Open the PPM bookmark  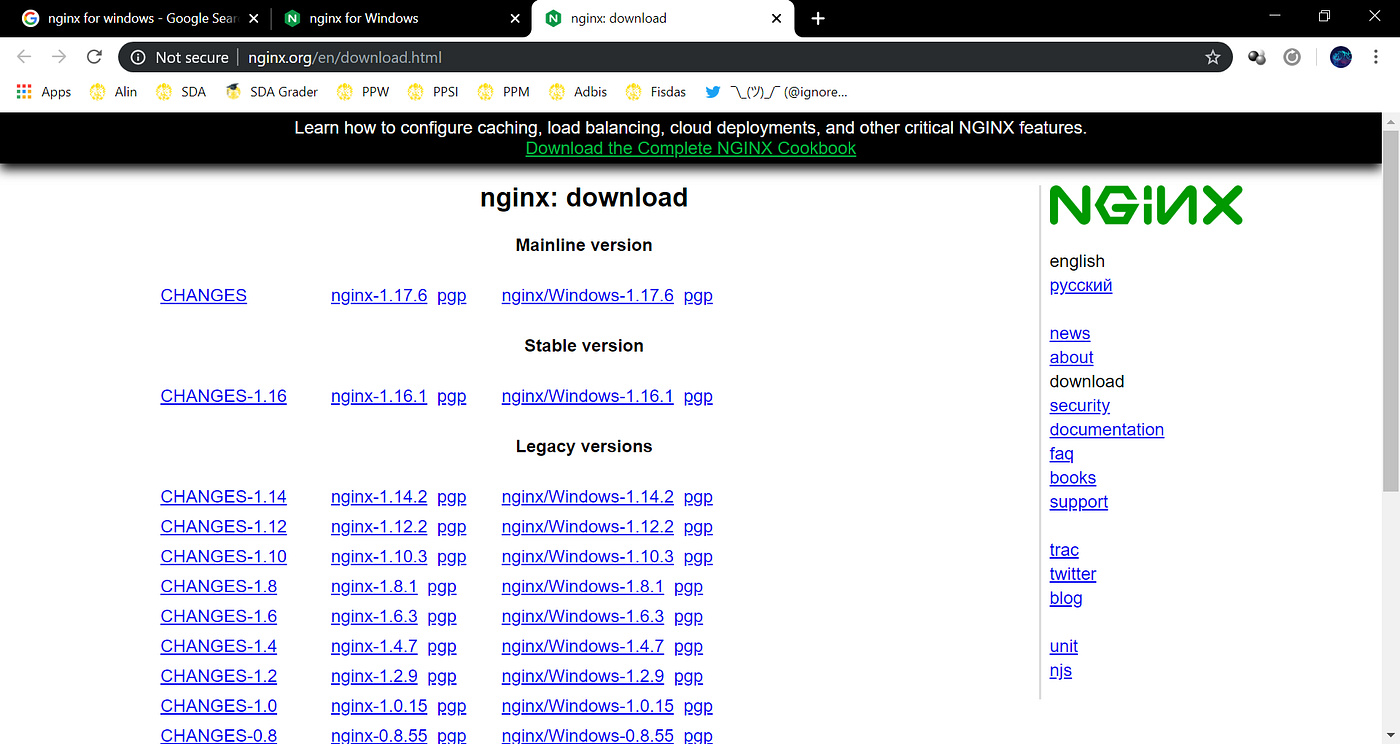pos(503,92)
